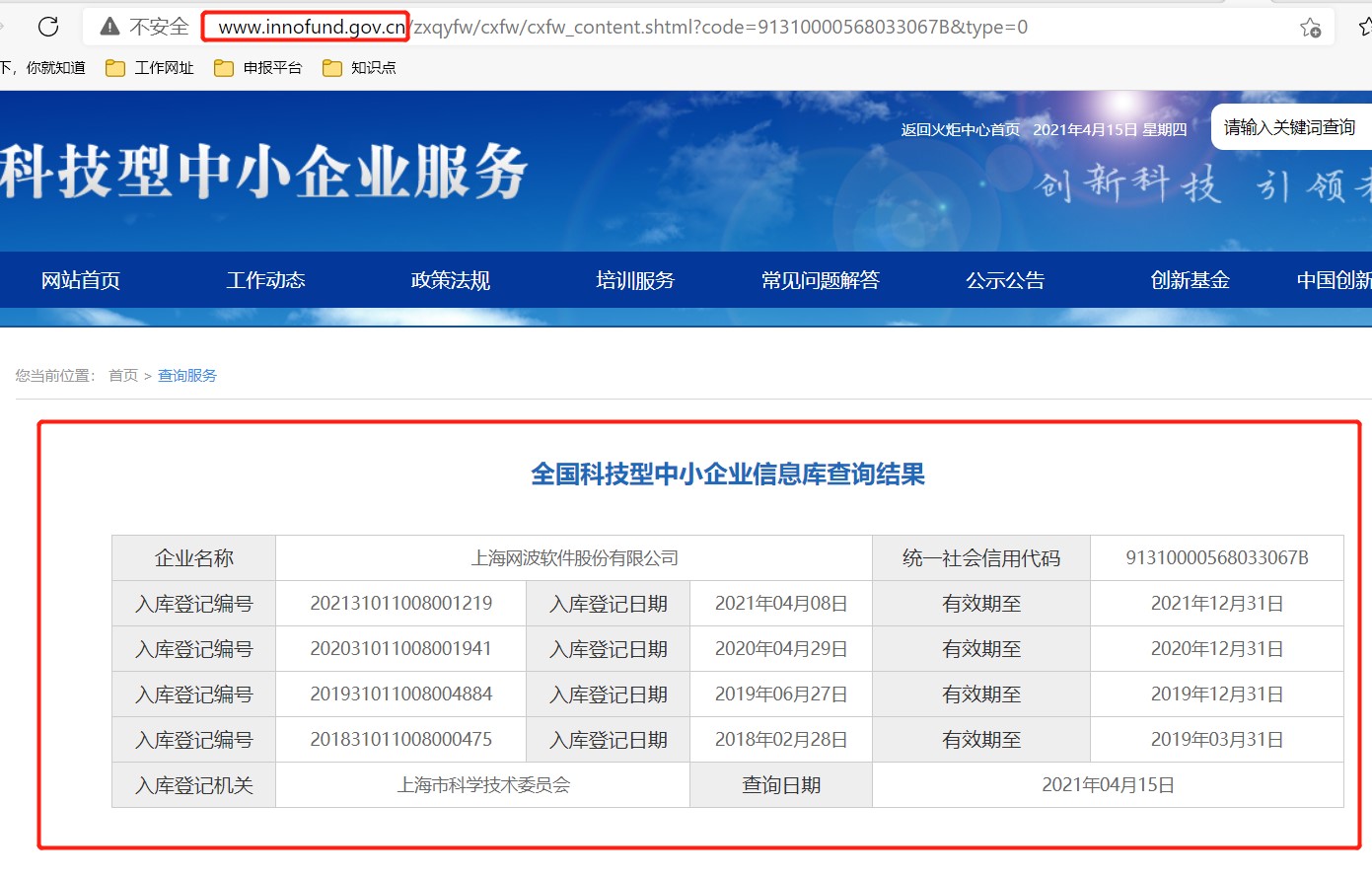The image size is (1372, 877).
Task: Open the 常见问题解答 menu item
Action: (x=821, y=280)
